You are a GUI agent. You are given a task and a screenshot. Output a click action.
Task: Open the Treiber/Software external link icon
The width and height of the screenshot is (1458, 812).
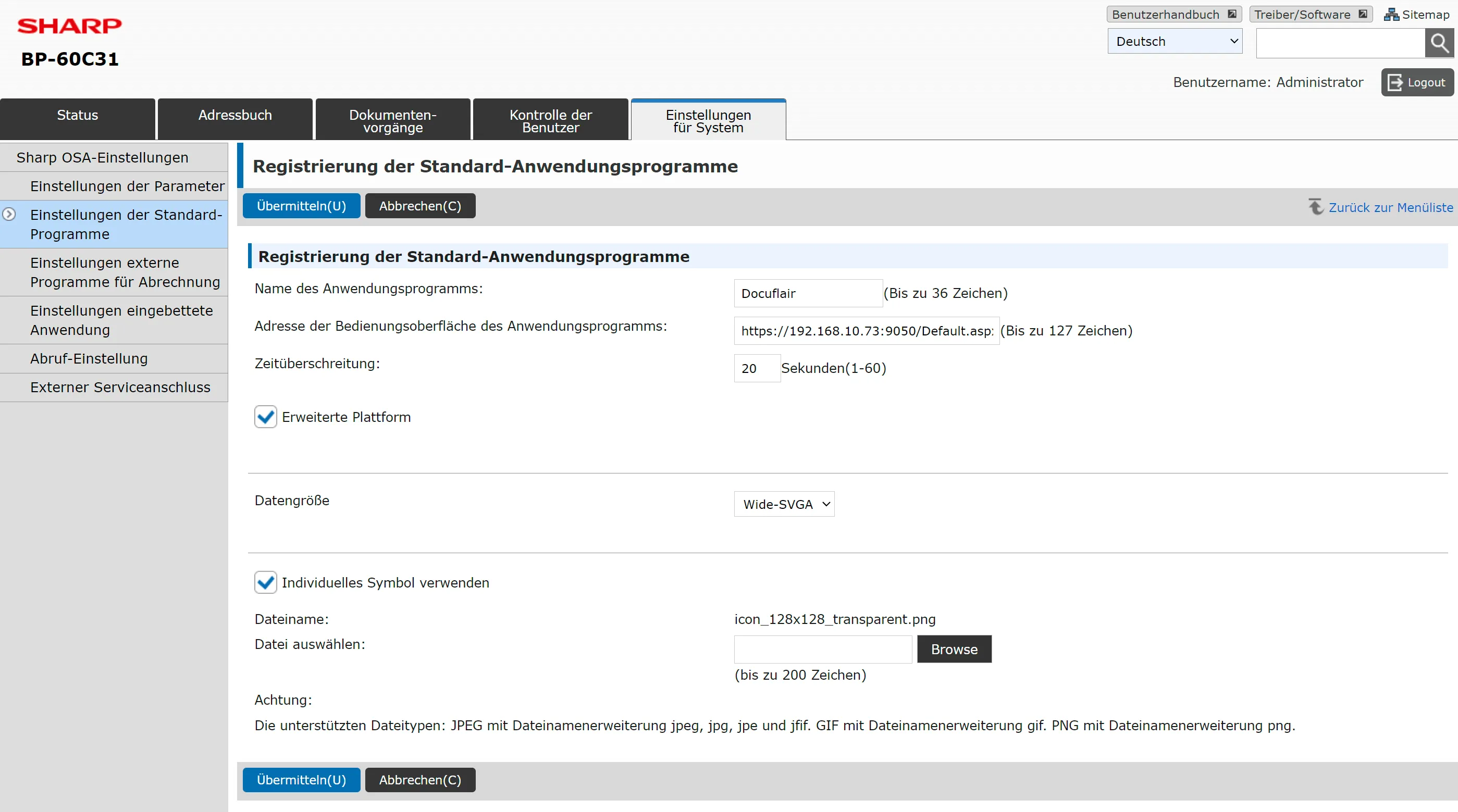pos(1362,14)
